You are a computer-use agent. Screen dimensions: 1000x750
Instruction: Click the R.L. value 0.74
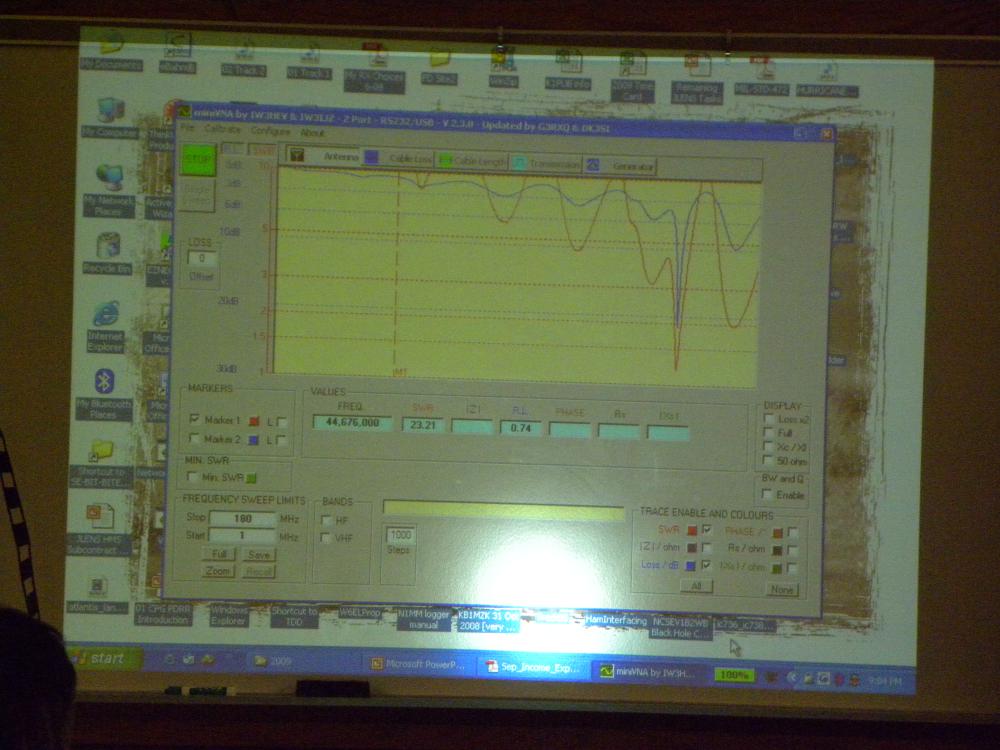tap(520, 428)
